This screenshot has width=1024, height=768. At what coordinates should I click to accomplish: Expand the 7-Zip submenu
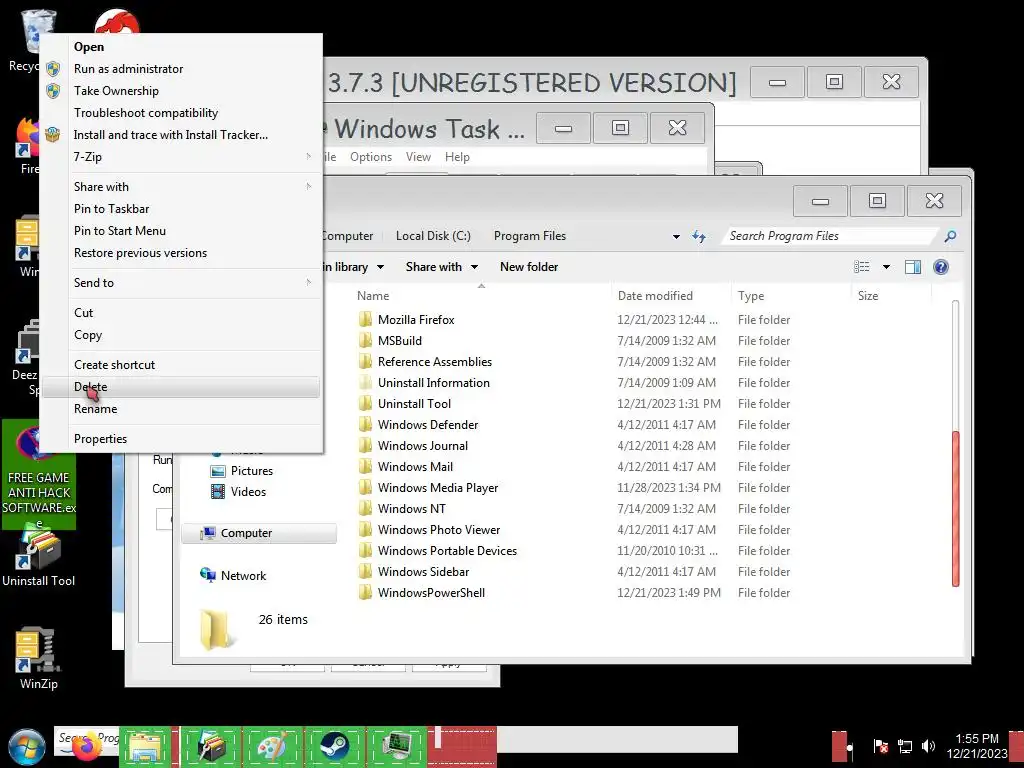coord(181,157)
